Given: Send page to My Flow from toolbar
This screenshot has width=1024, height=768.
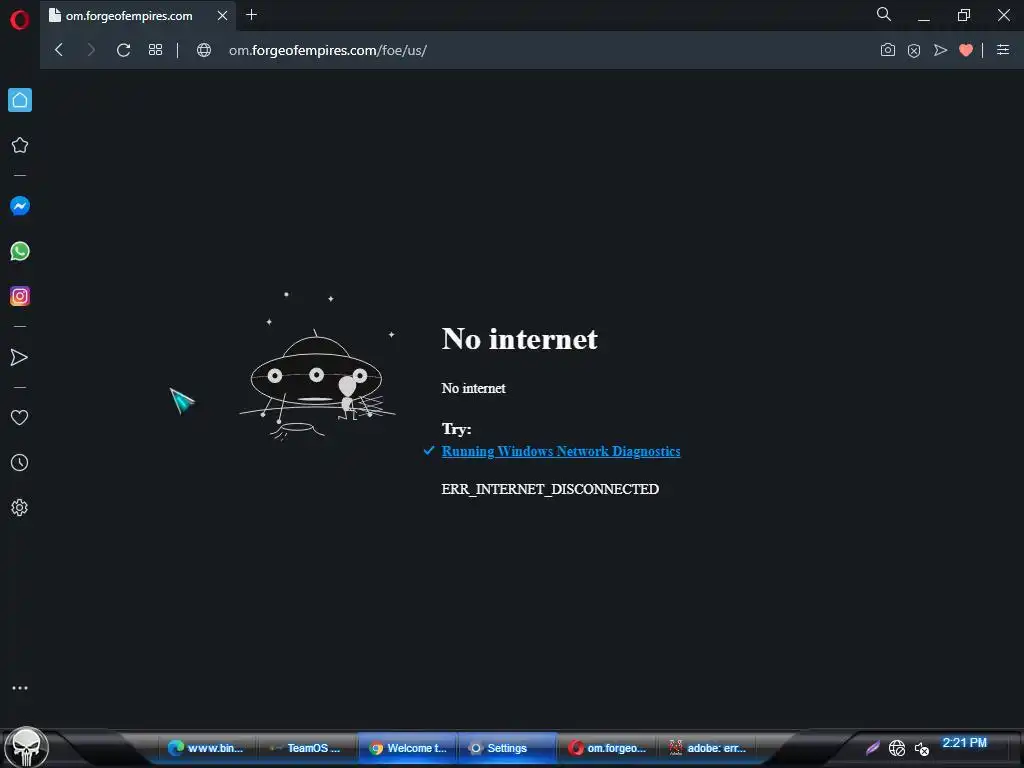Looking at the screenshot, I should click(940, 50).
